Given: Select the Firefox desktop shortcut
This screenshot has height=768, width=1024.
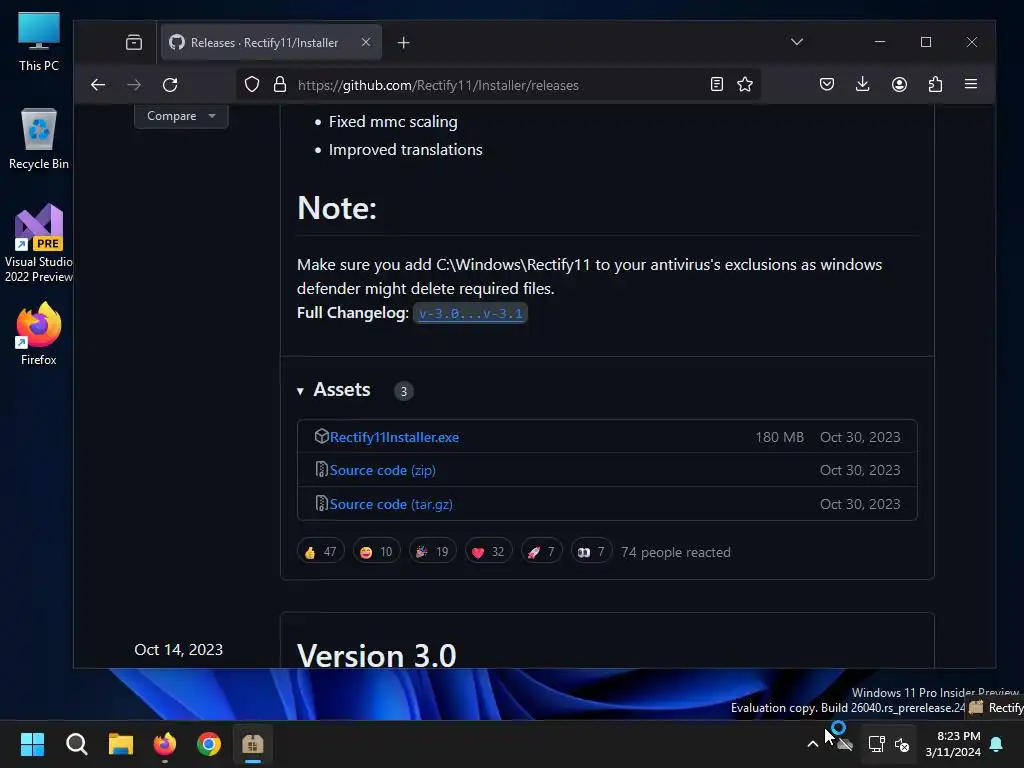Looking at the screenshot, I should (x=39, y=334).
